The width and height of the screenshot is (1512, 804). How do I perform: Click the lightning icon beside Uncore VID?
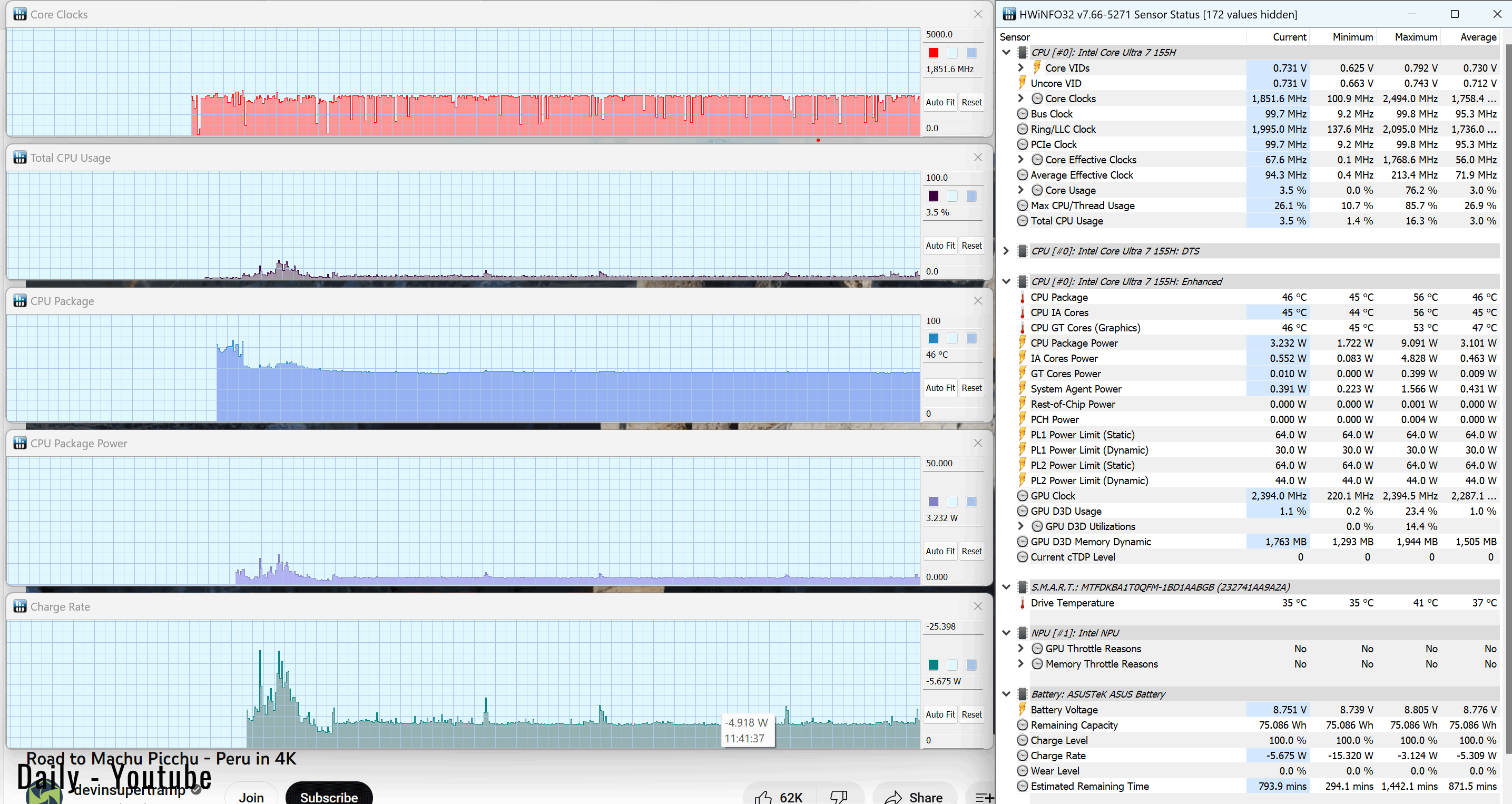1023,83
